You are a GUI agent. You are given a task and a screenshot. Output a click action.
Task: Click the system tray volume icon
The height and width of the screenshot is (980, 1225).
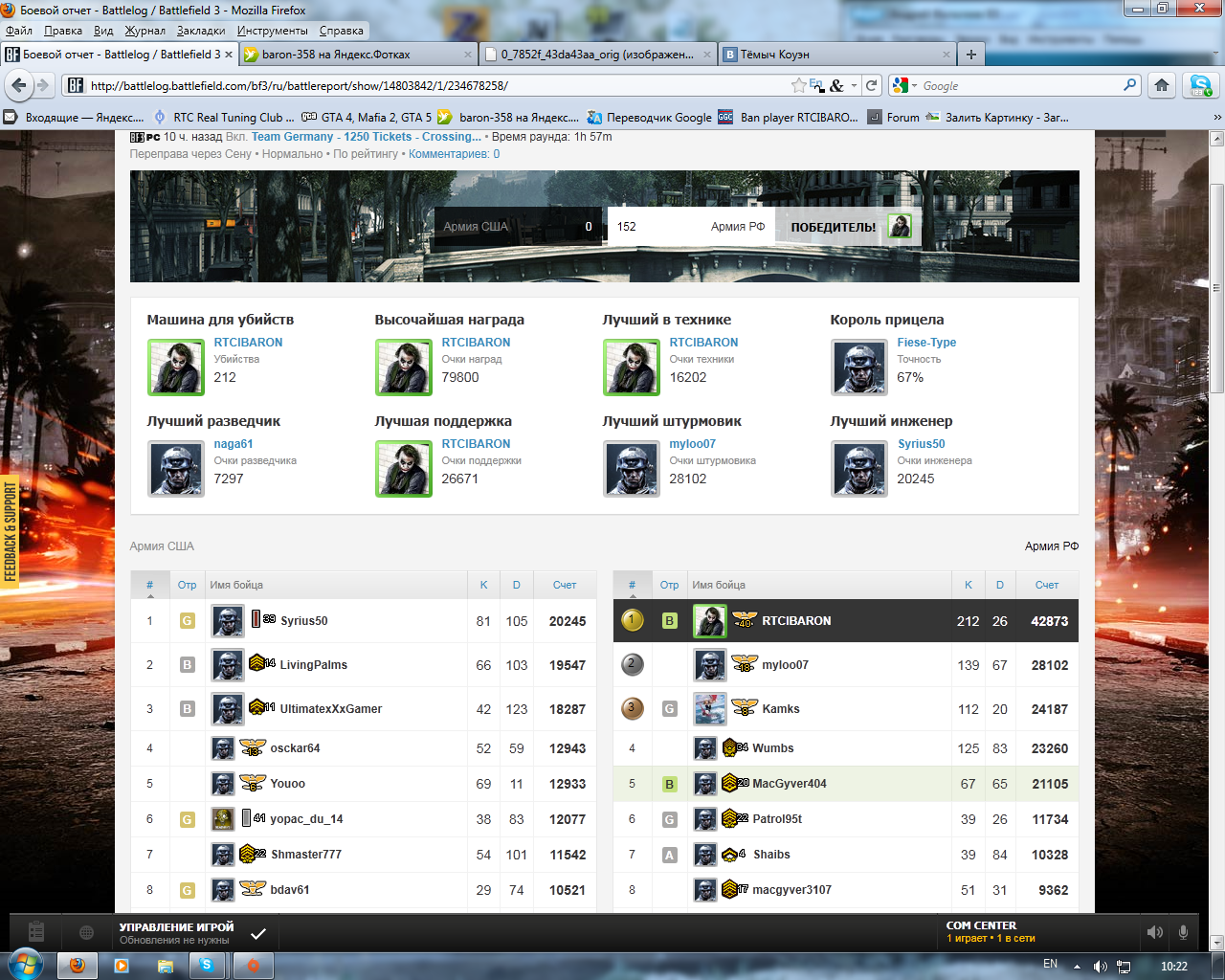1100,966
